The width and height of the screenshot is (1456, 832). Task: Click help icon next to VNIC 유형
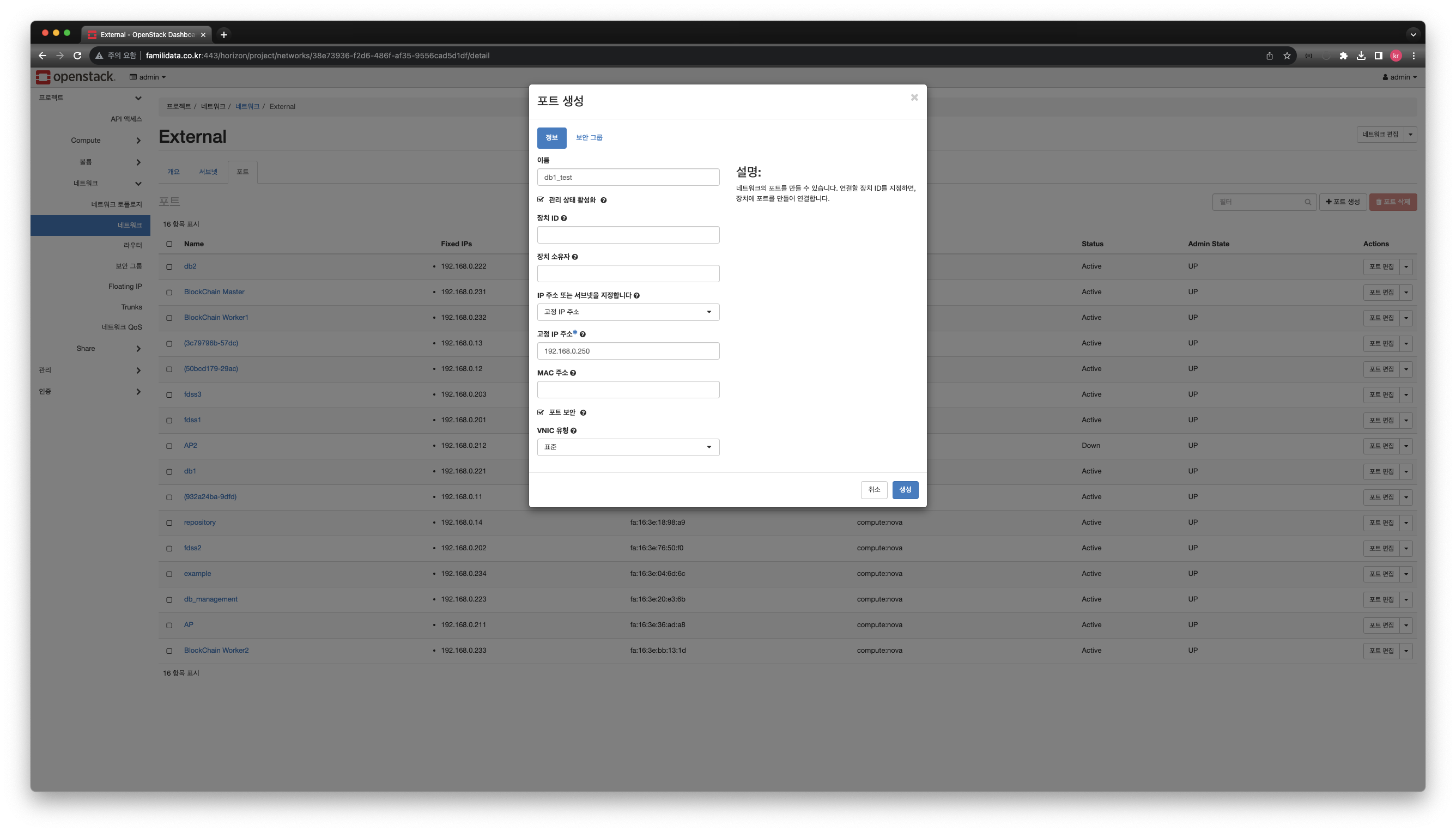pos(573,431)
